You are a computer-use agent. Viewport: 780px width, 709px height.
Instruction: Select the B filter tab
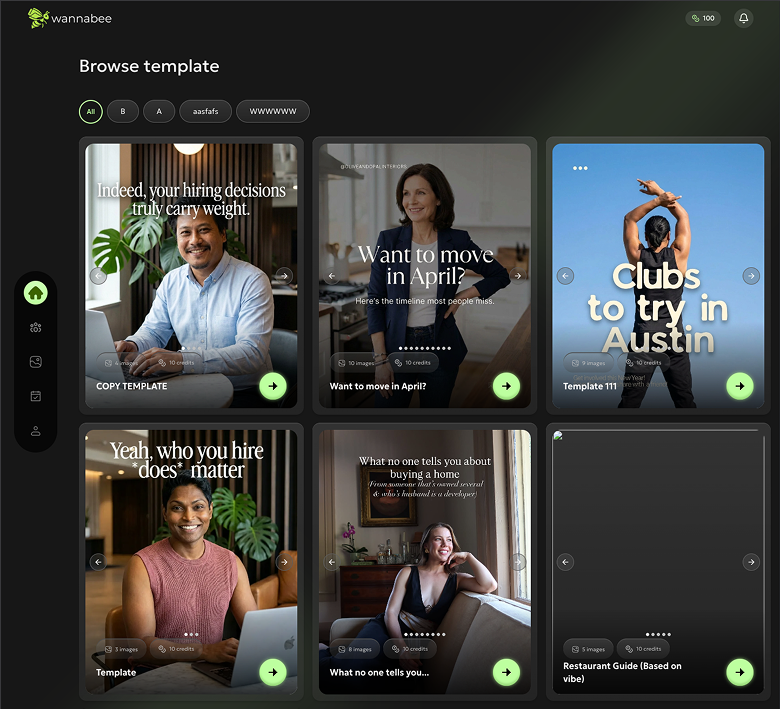[123, 111]
